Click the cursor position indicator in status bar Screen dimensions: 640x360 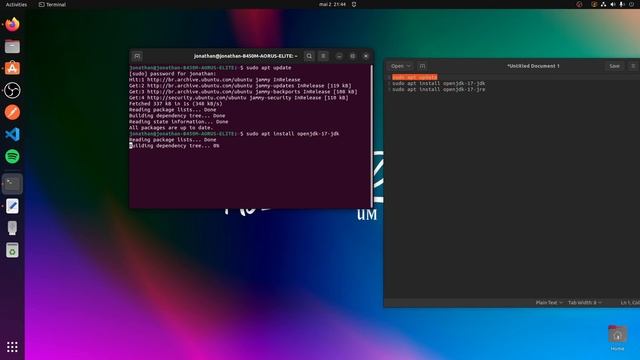(x=630, y=302)
